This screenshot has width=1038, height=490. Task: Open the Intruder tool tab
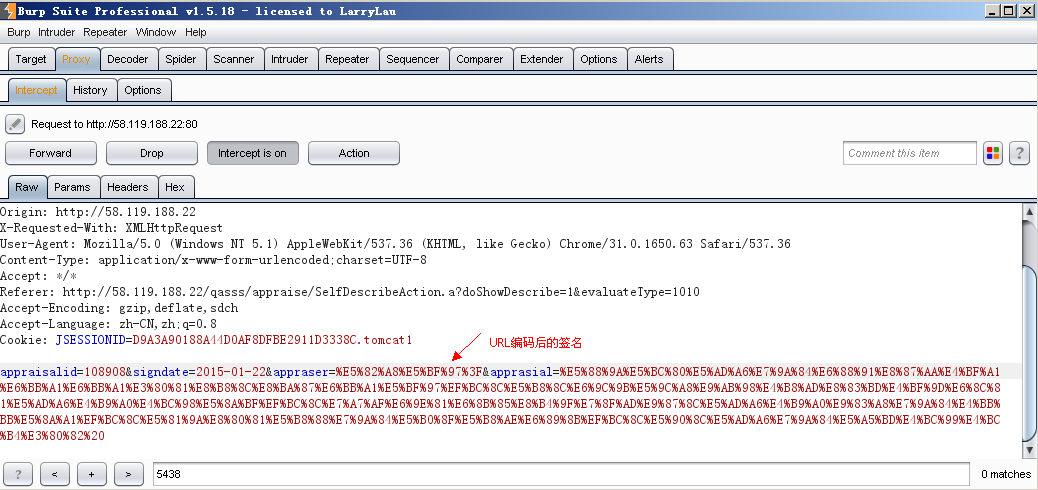click(289, 59)
